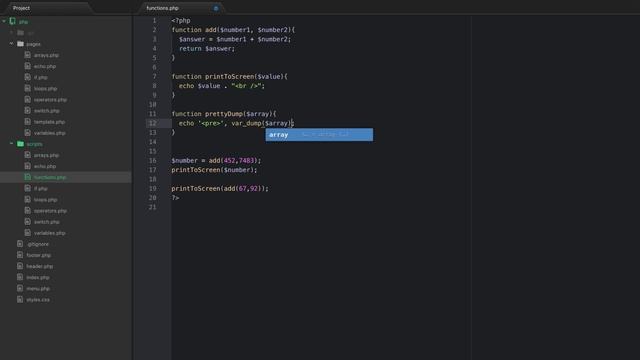Click line 'function add($number1, $number2){'
Viewport: 640px width, 360px height.
coord(233,30)
